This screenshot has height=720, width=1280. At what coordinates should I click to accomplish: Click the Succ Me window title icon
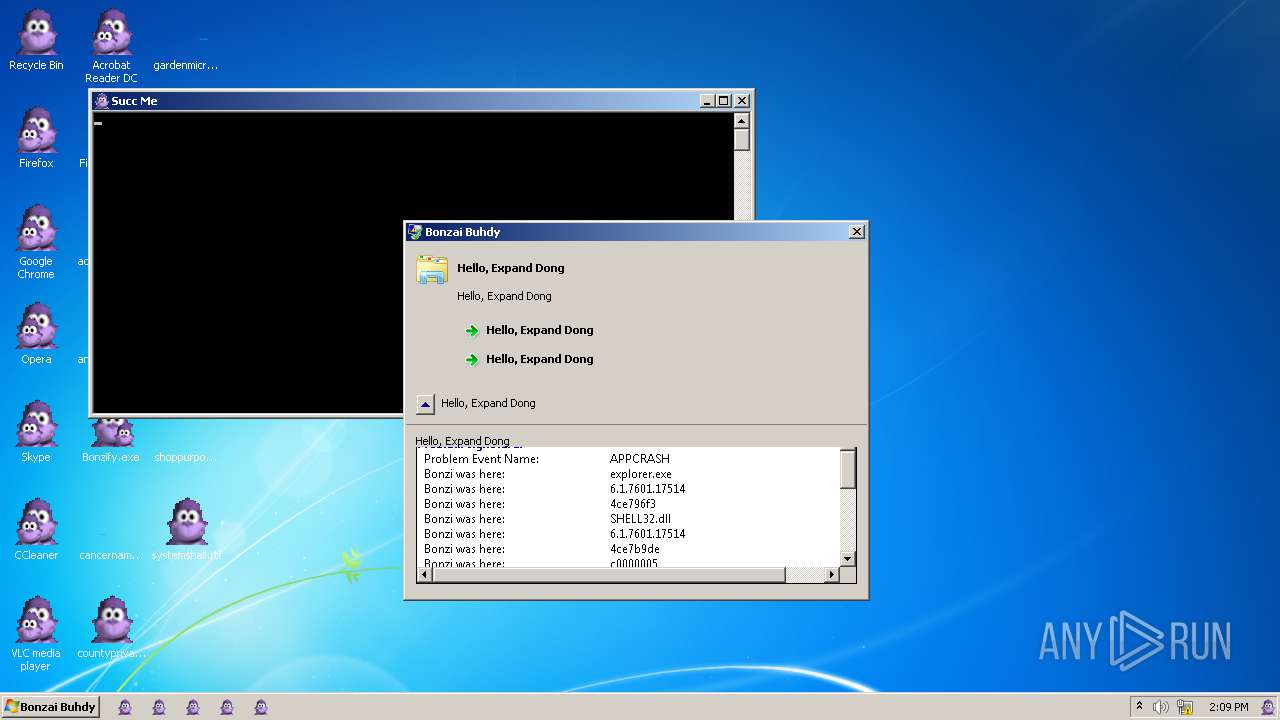[x=101, y=101]
